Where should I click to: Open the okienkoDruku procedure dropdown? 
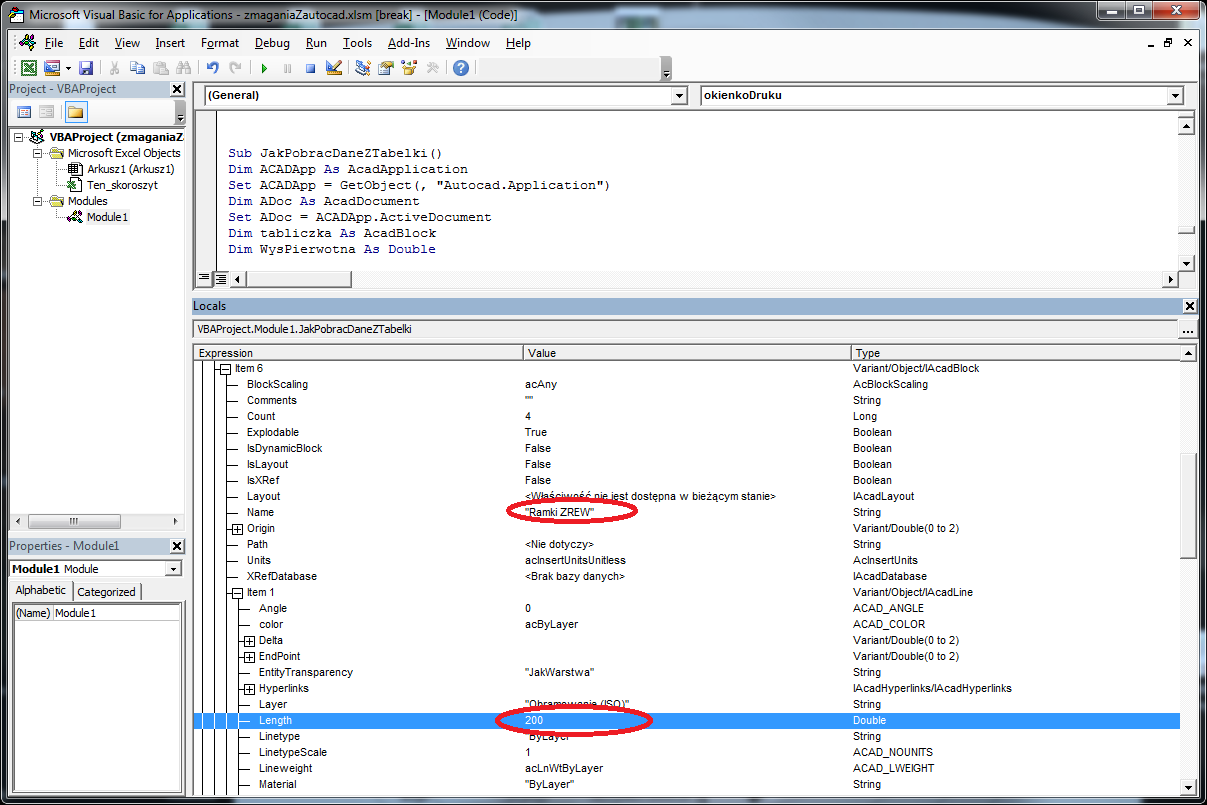point(1175,96)
